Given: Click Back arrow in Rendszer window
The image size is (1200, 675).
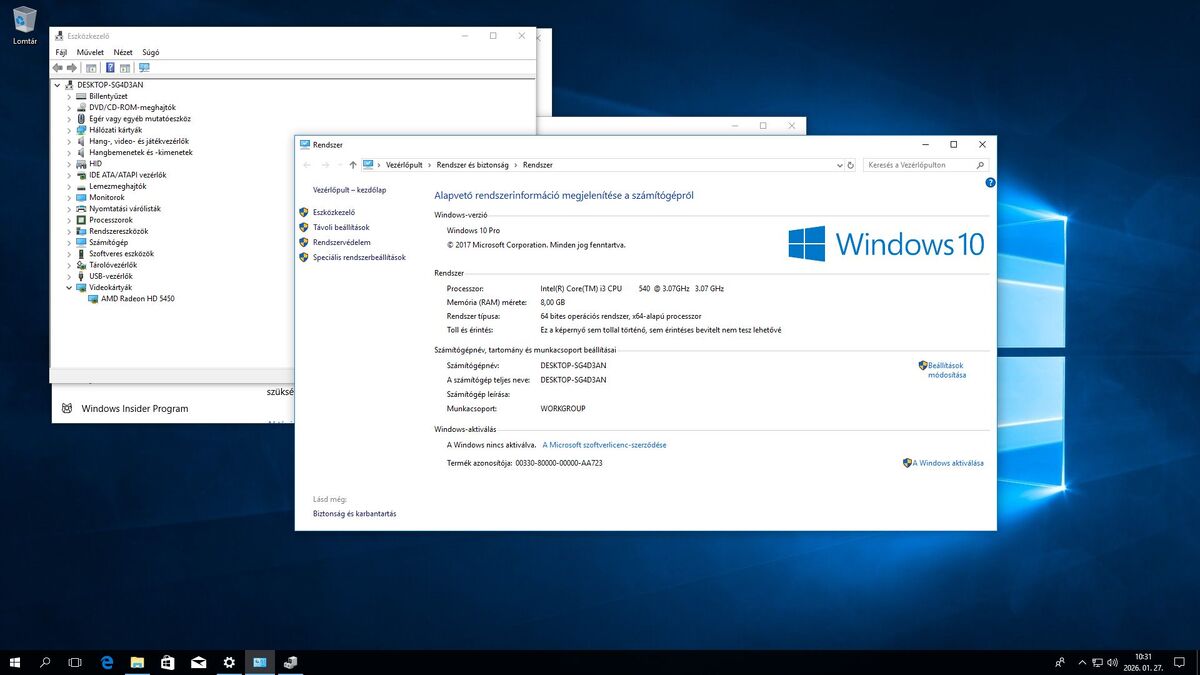Looking at the screenshot, I should pos(307,165).
